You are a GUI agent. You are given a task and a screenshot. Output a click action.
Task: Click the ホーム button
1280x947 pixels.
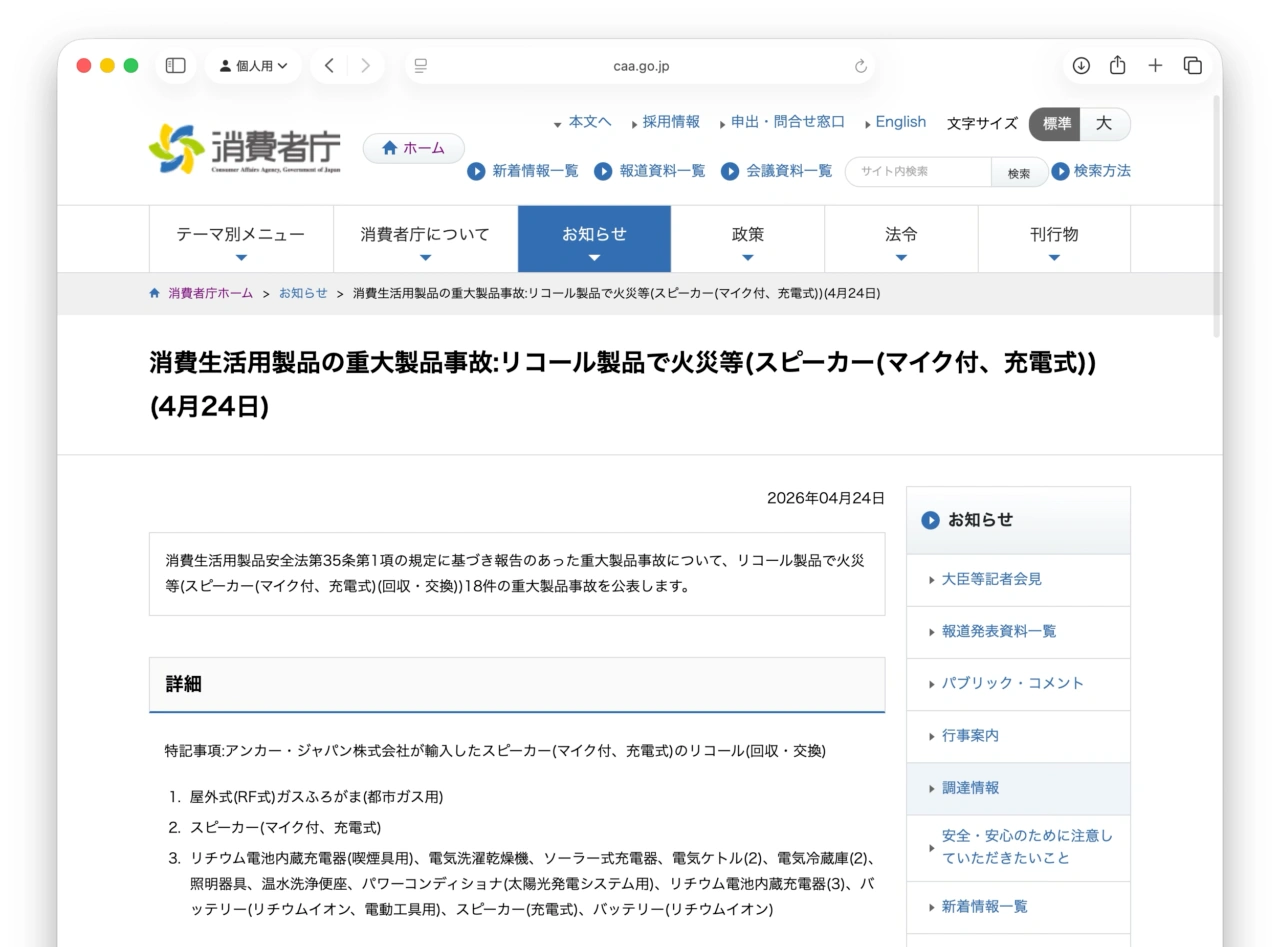(x=414, y=148)
